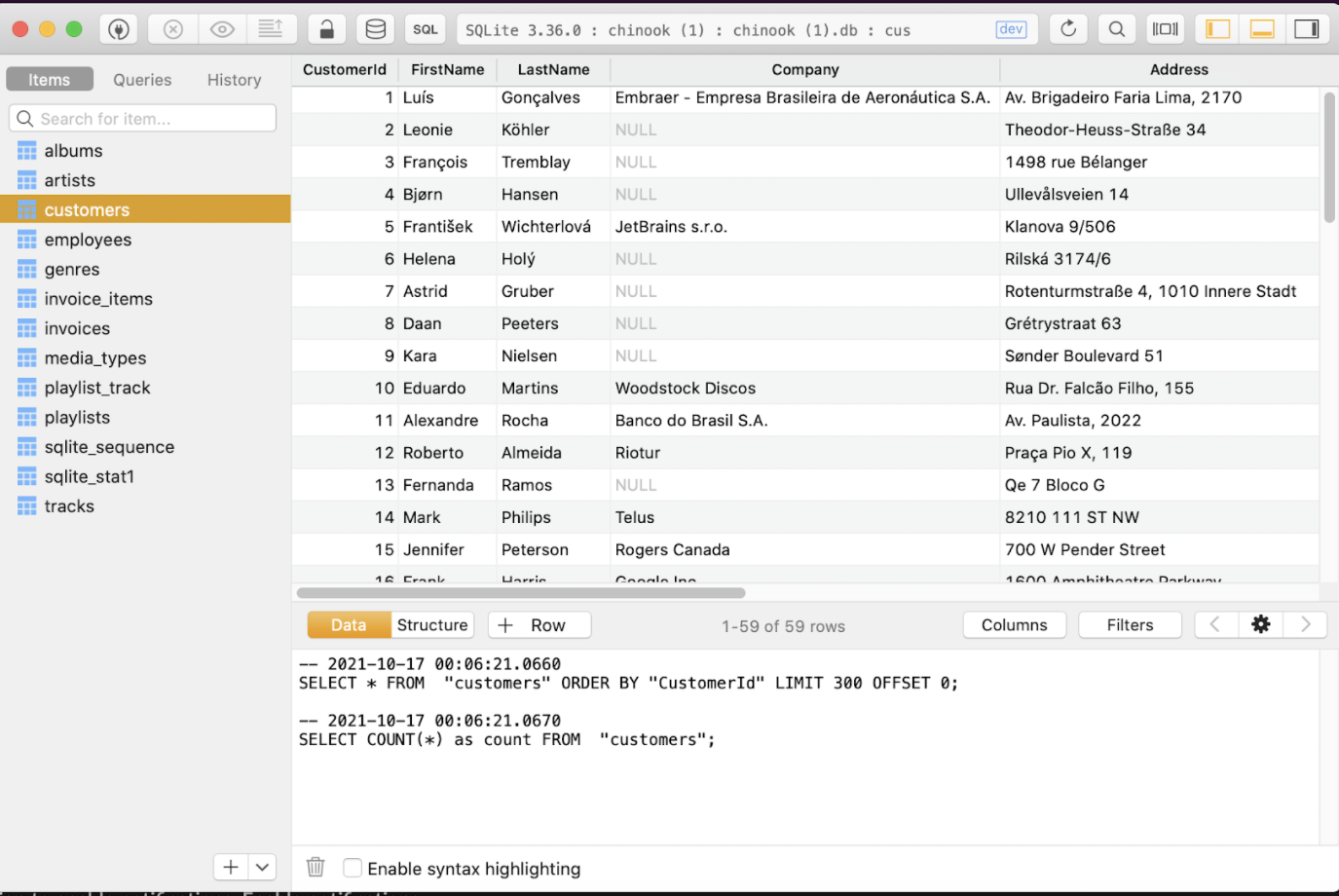
Task: Select the eye preview icon in the toolbar
Action: pos(222,29)
